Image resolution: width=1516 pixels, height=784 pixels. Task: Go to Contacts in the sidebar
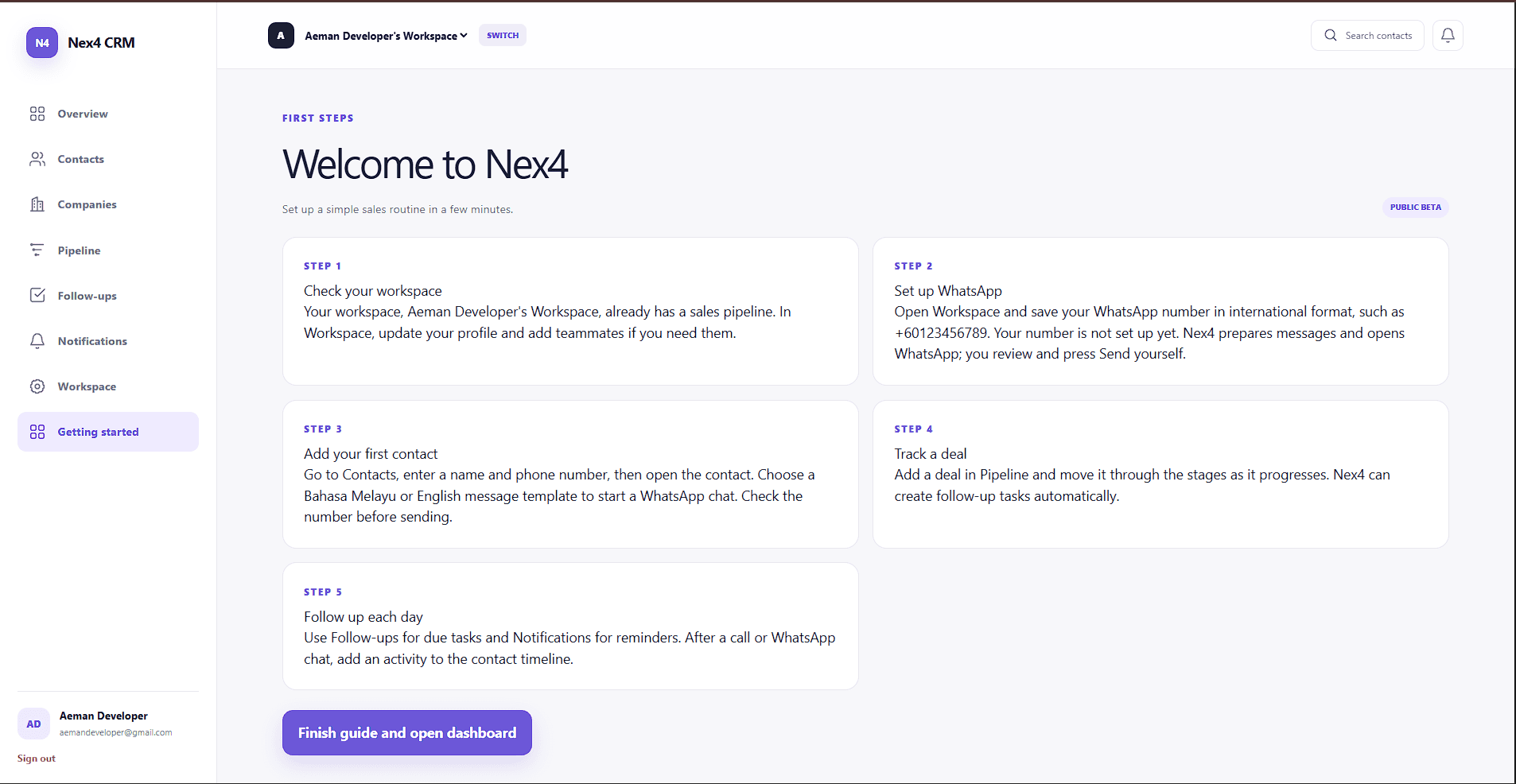(x=108, y=159)
